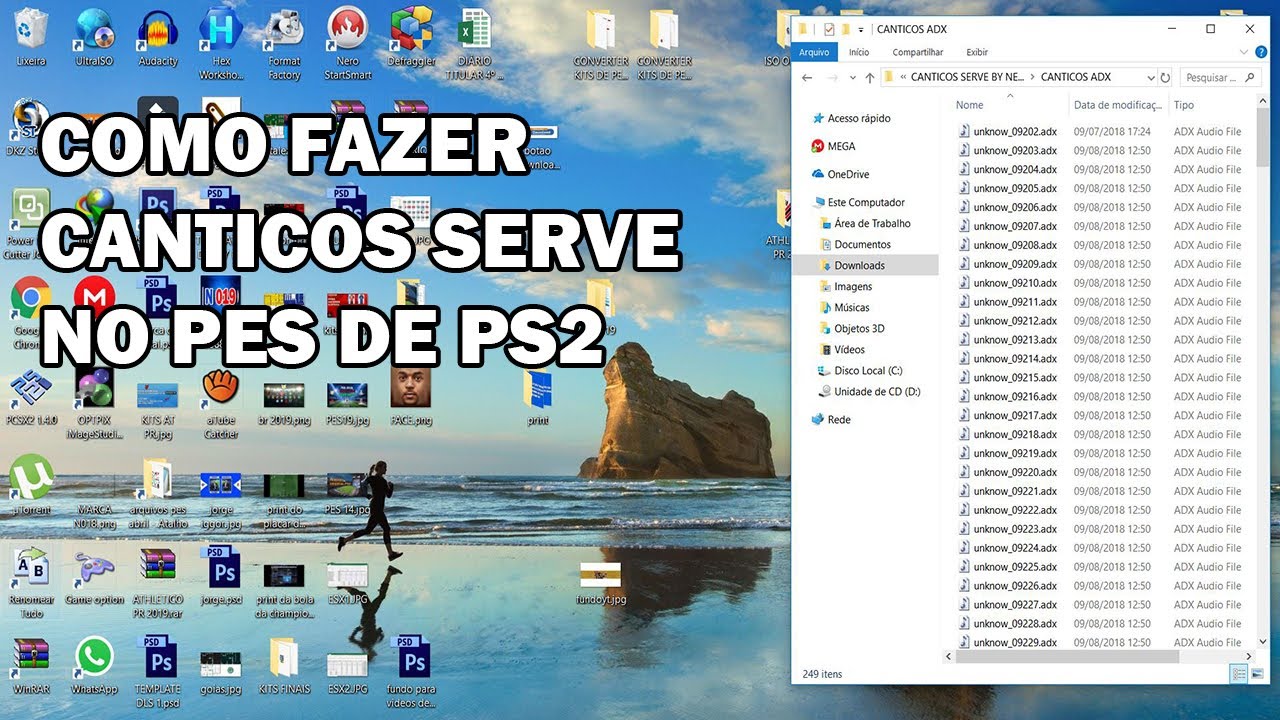Open OPTPIX ImageStudio shortcut
The height and width of the screenshot is (720, 1280).
[x=95, y=404]
